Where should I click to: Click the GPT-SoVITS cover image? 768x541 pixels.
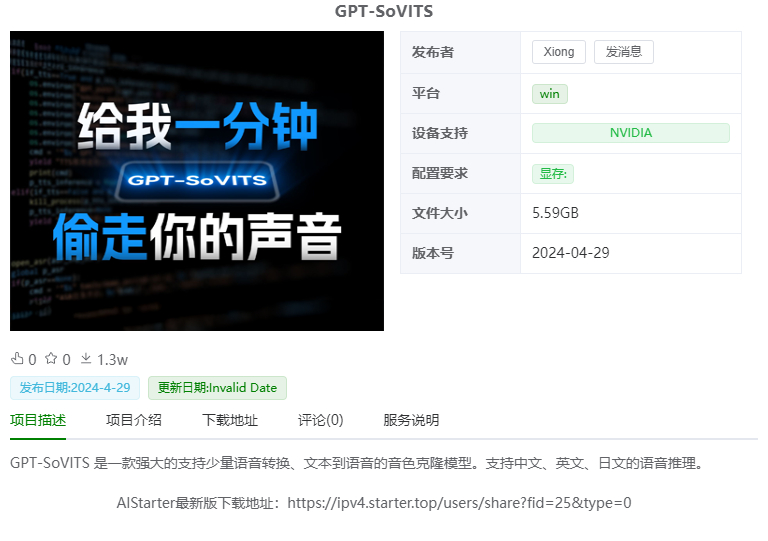click(x=197, y=181)
